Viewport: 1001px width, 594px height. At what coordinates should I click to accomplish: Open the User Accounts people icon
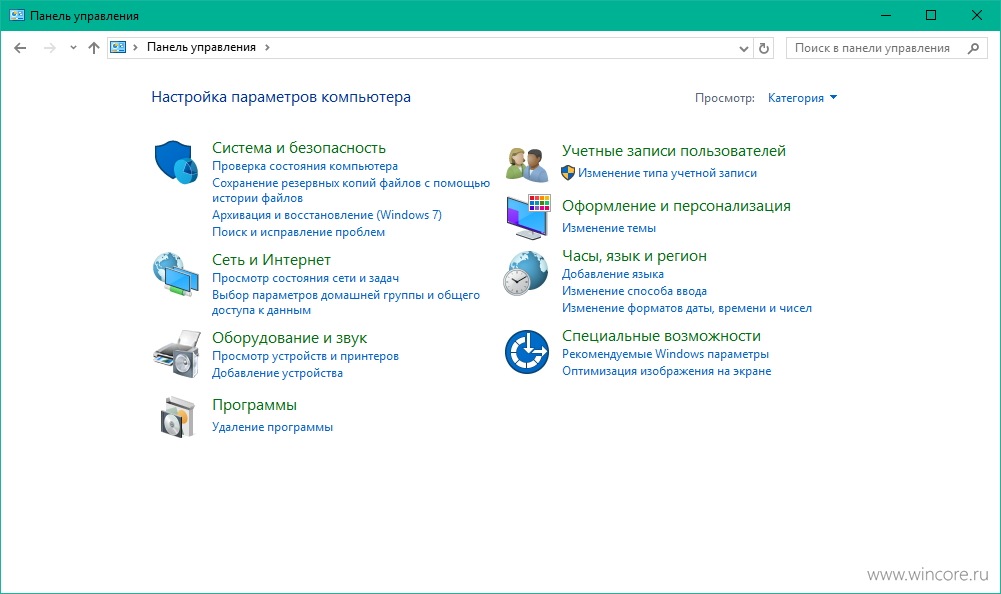click(527, 164)
